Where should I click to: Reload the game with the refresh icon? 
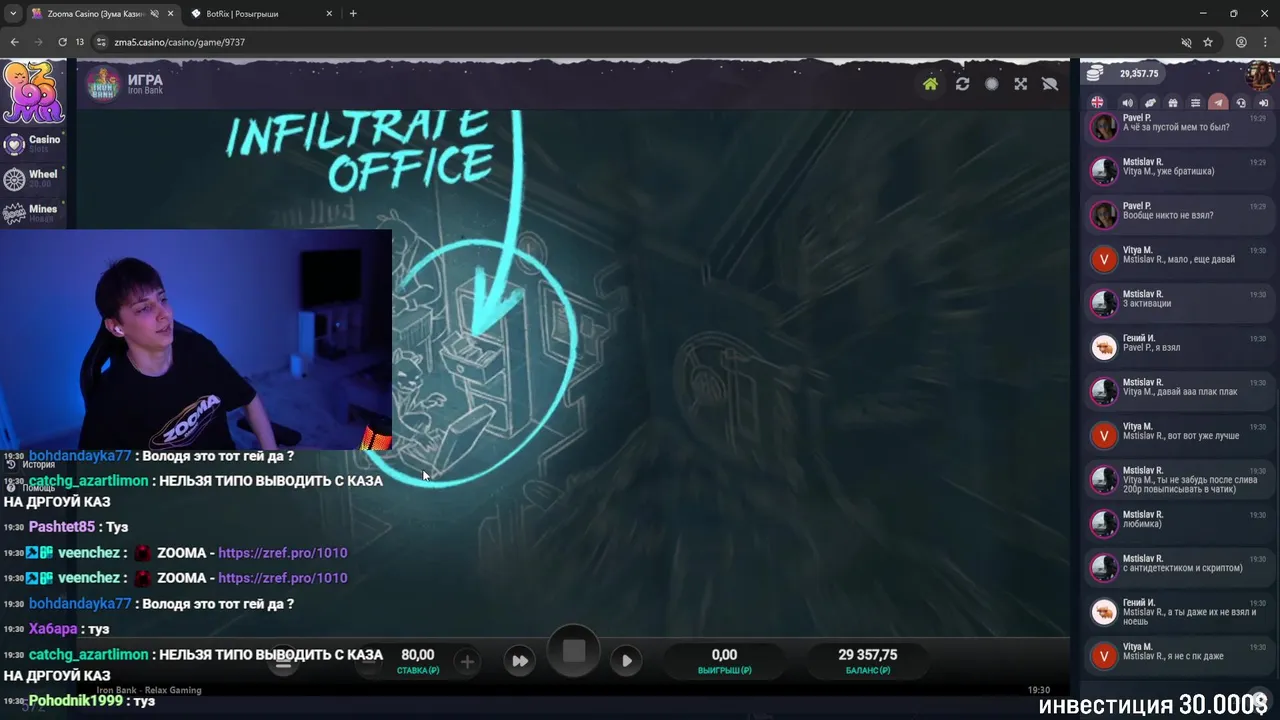(x=962, y=84)
